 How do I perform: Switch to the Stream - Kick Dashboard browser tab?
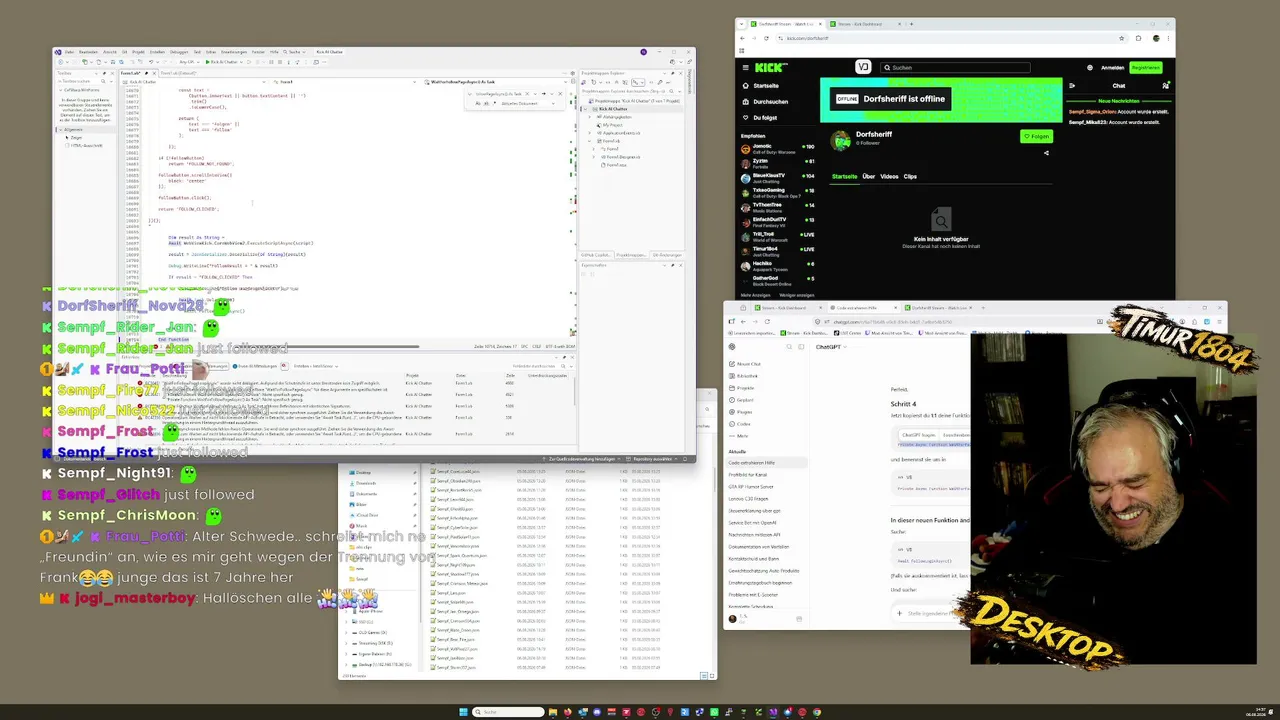click(x=867, y=25)
